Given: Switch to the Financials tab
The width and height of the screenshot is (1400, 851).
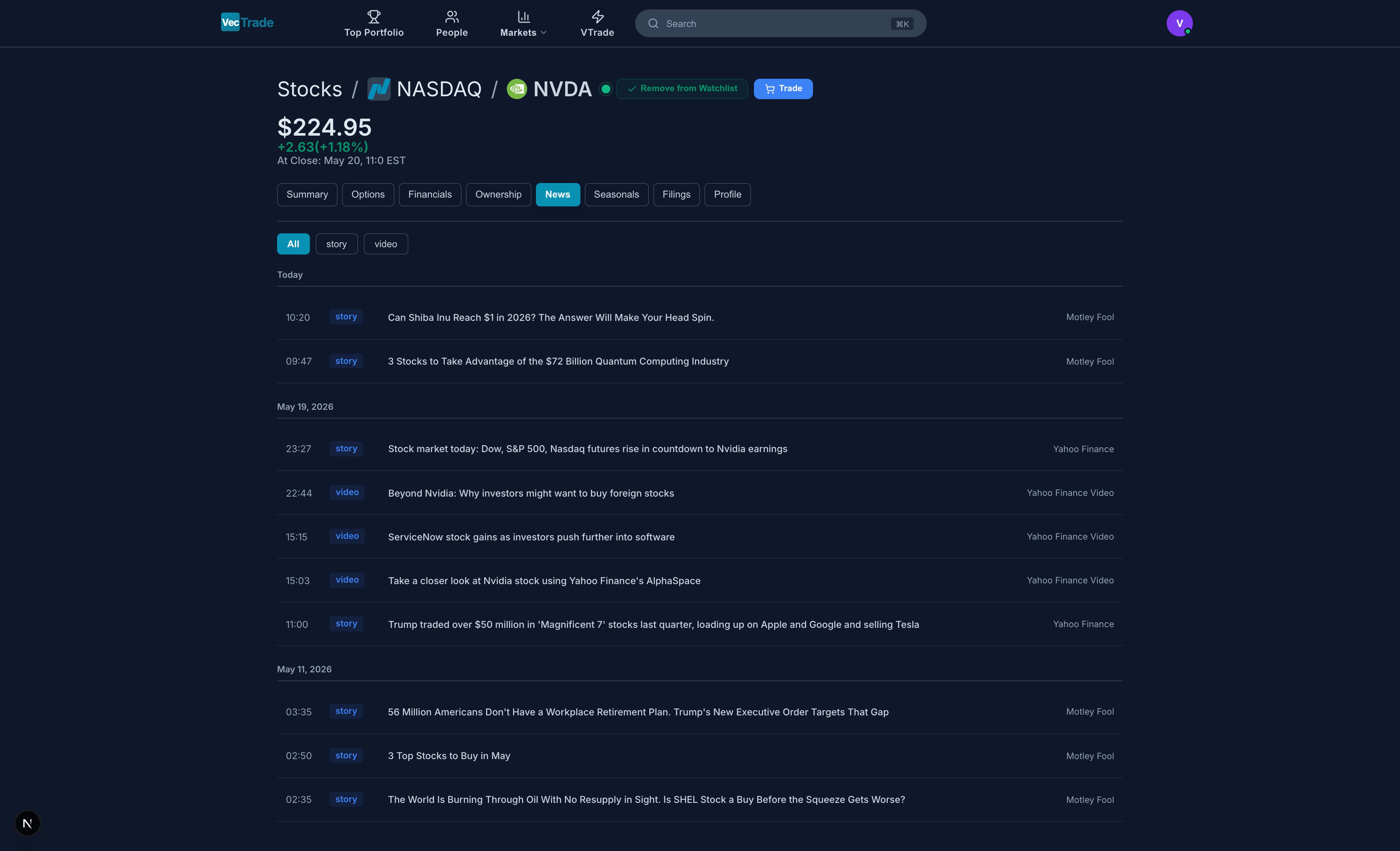Looking at the screenshot, I should (429, 195).
